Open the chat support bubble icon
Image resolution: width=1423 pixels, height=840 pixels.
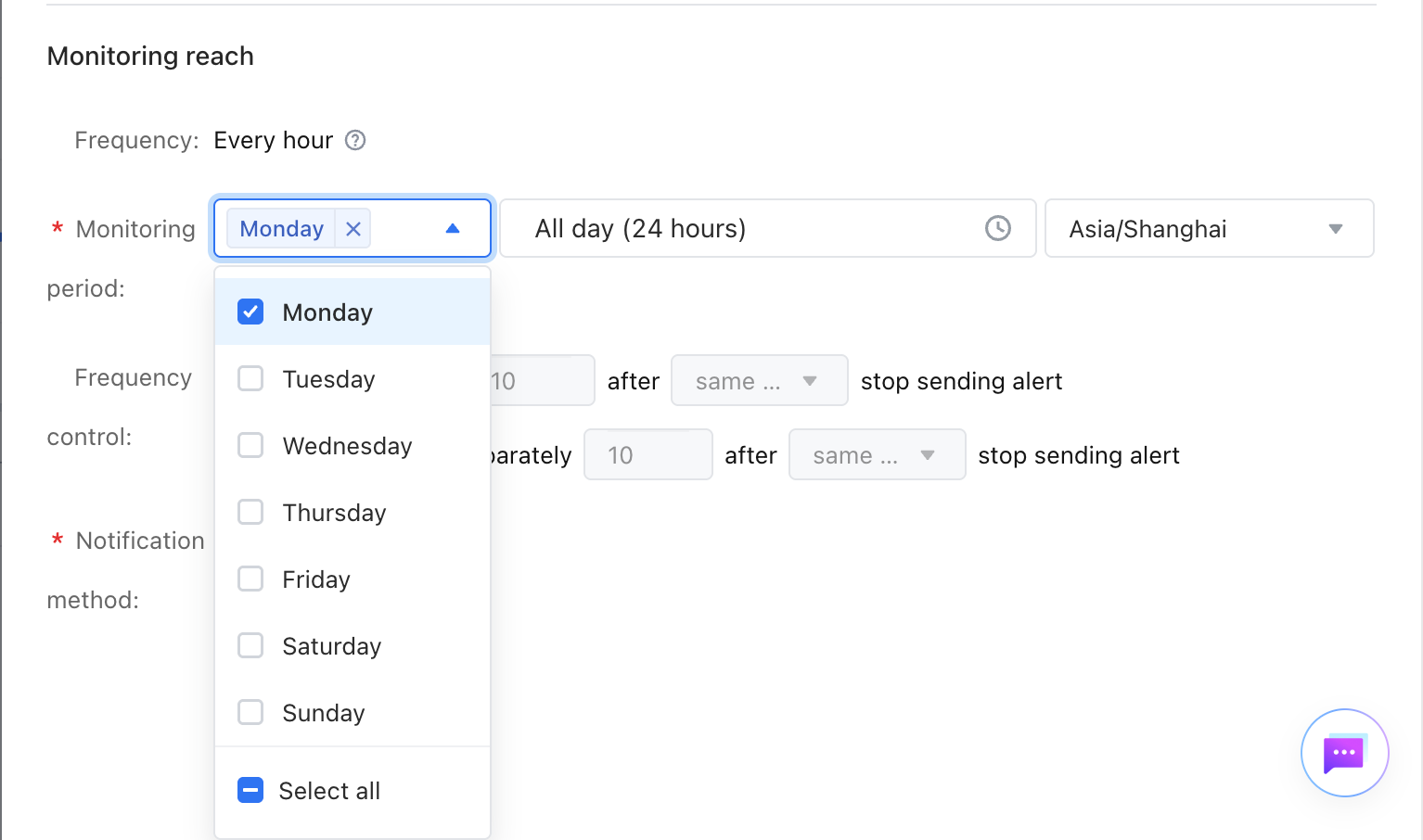pos(1344,753)
